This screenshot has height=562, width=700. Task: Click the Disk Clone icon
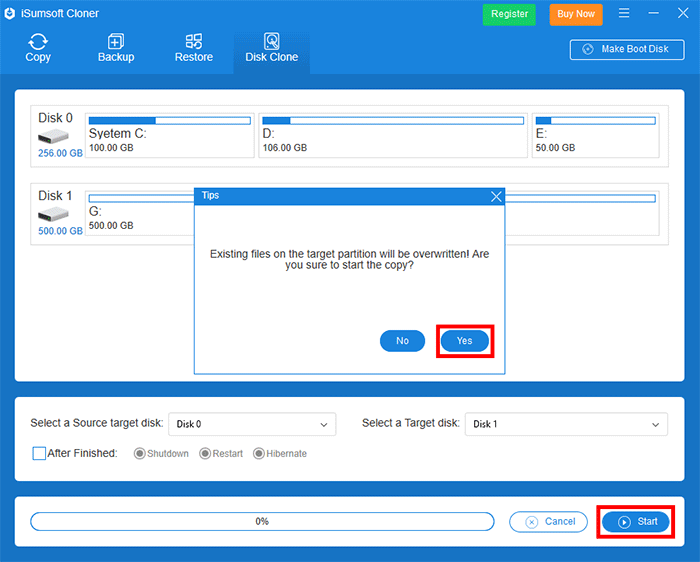[x=271, y=42]
